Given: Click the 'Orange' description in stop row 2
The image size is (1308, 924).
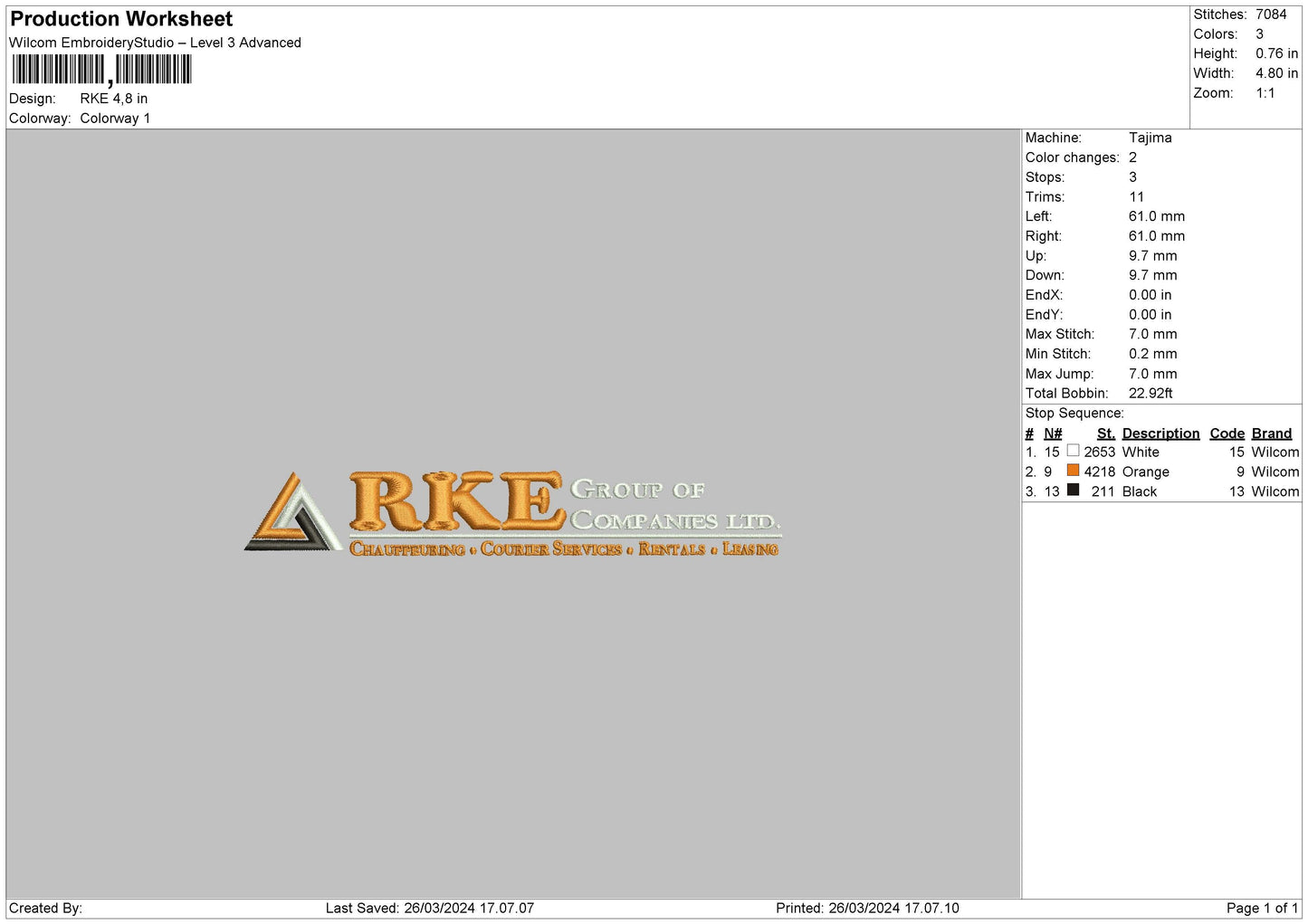Looking at the screenshot, I should tap(1146, 472).
